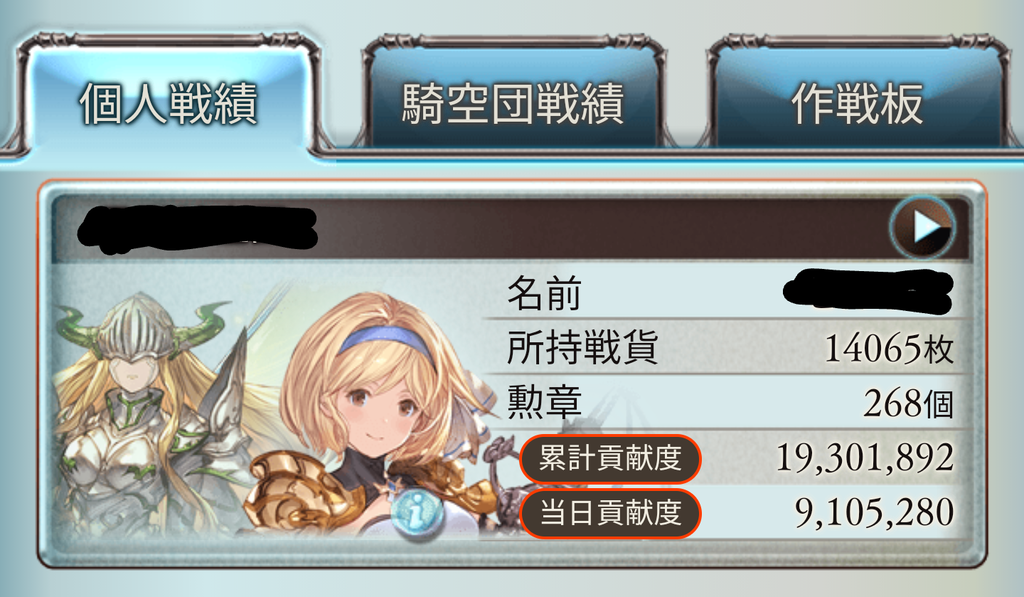Click the play arrow button in header

click(922, 228)
